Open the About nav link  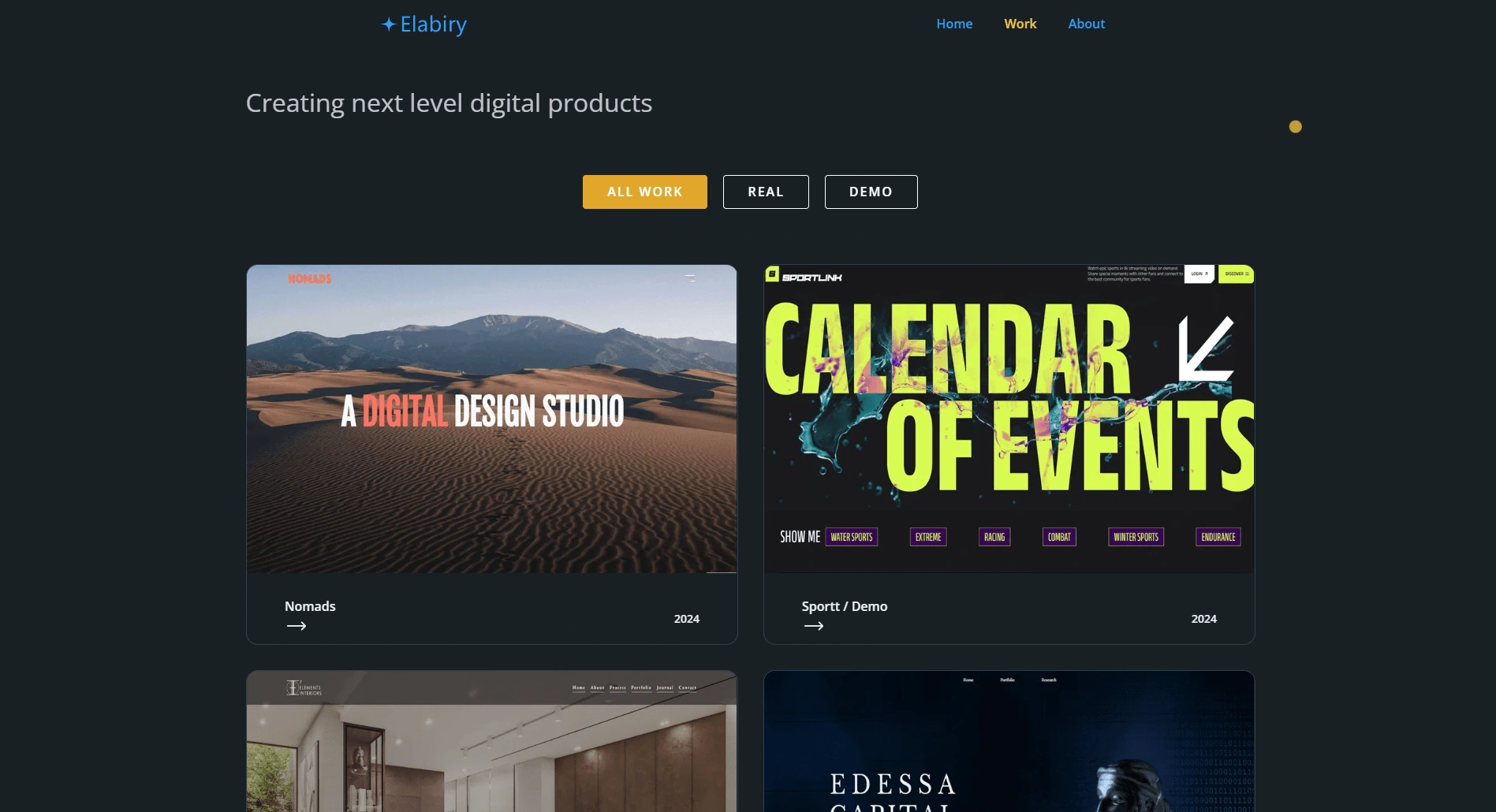[x=1086, y=24]
